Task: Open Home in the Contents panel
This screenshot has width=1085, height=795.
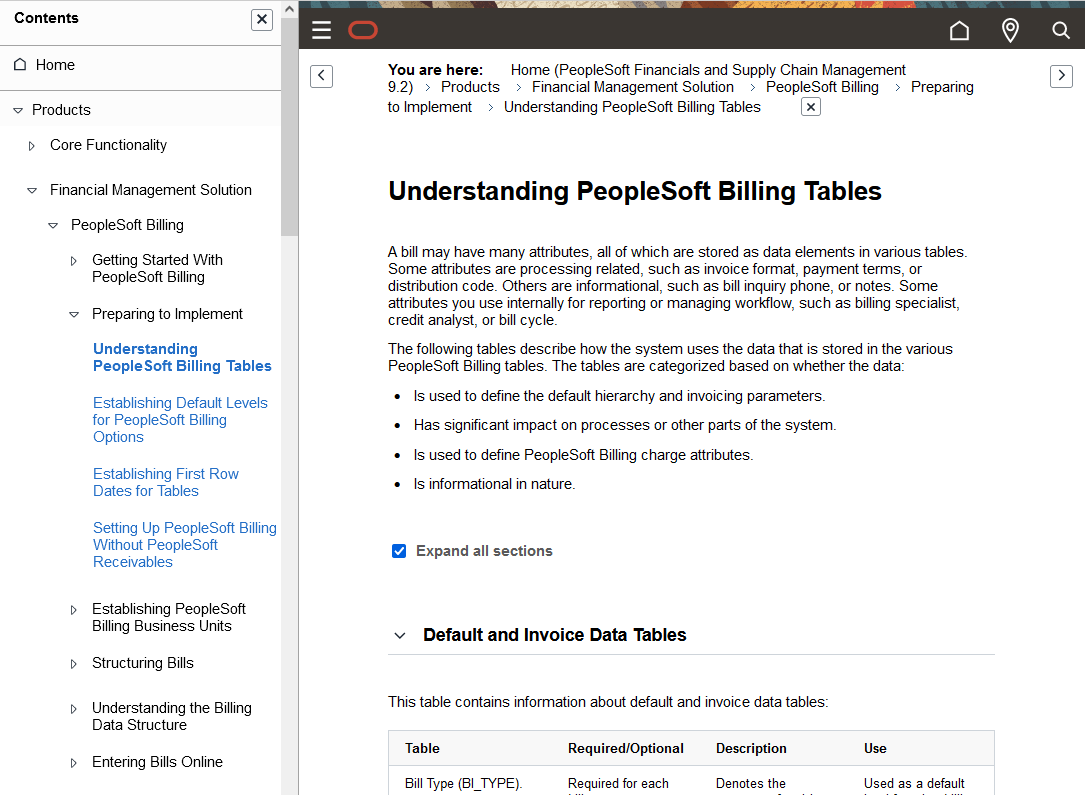Action: click(55, 64)
